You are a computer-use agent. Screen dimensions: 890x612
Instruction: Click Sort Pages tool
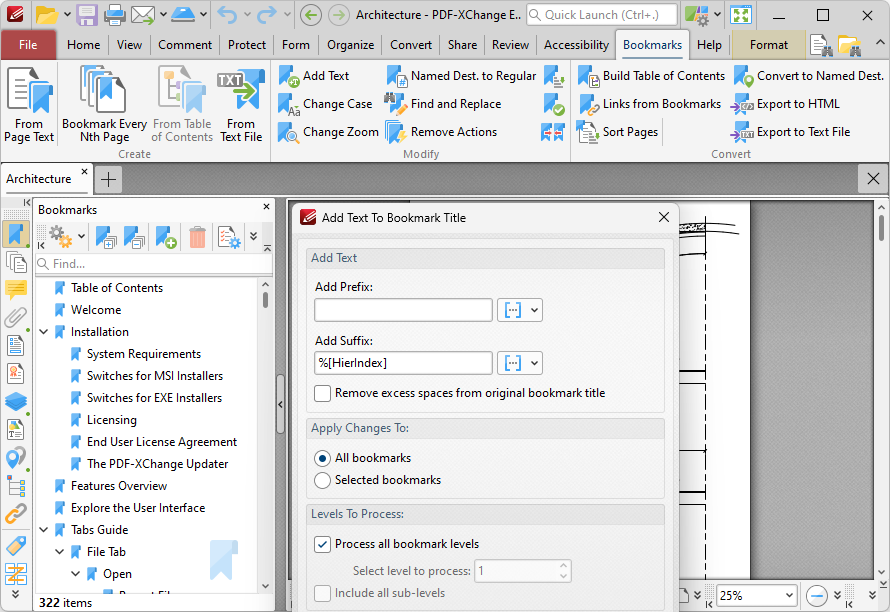[618, 132]
